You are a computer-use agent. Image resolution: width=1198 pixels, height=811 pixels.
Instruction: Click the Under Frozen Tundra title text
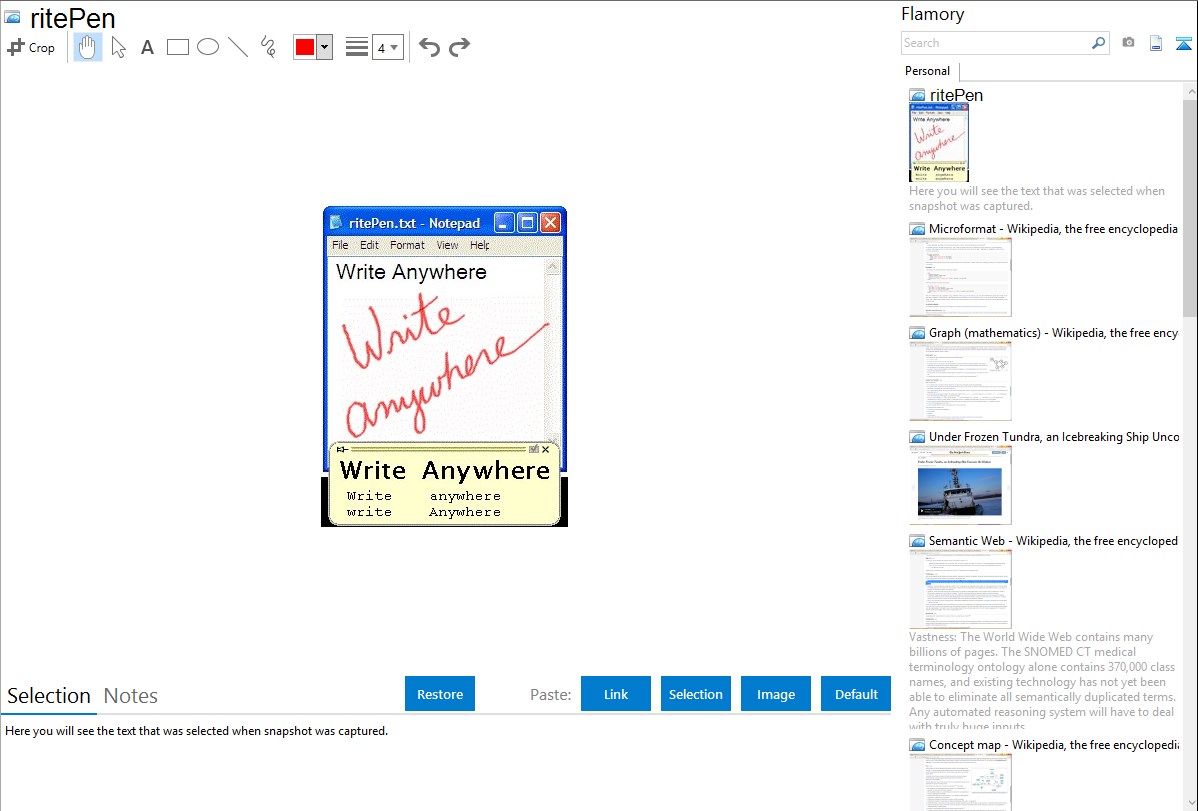(1054, 436)
